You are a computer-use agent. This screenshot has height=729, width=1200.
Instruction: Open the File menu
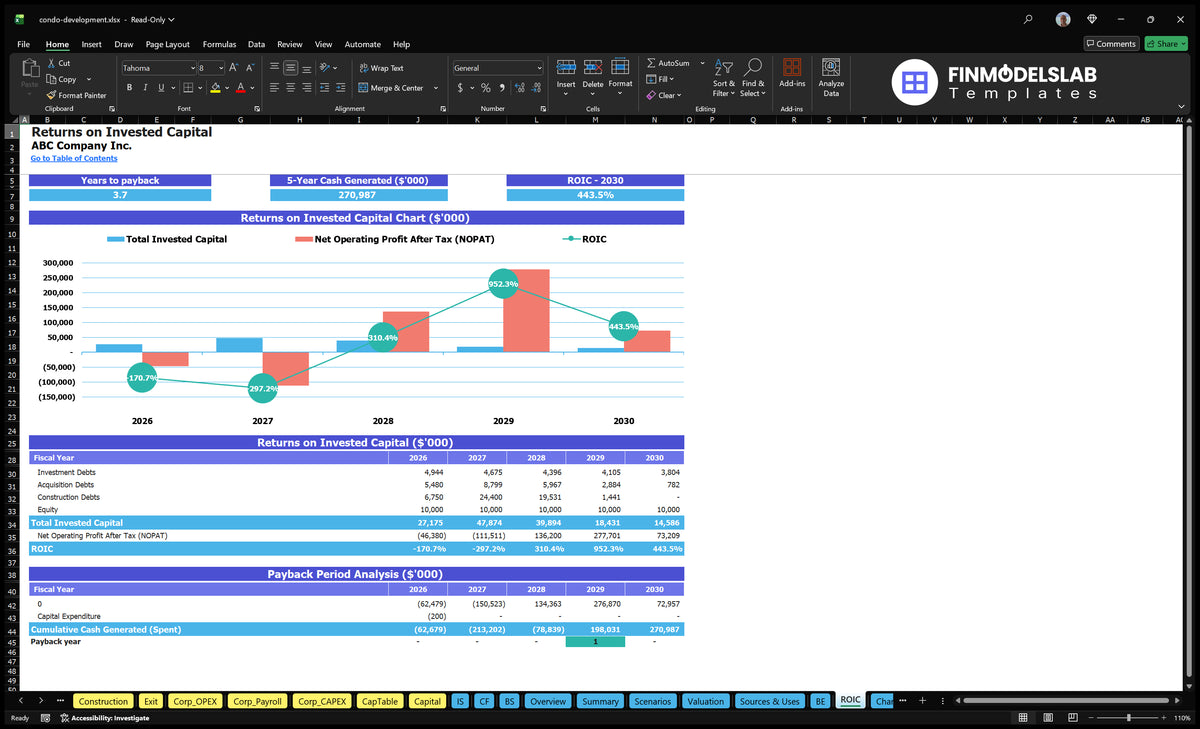coord(24,44)
